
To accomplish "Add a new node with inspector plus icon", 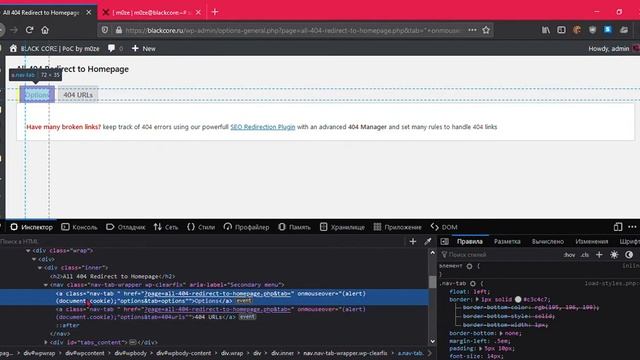I will point(413,242).
